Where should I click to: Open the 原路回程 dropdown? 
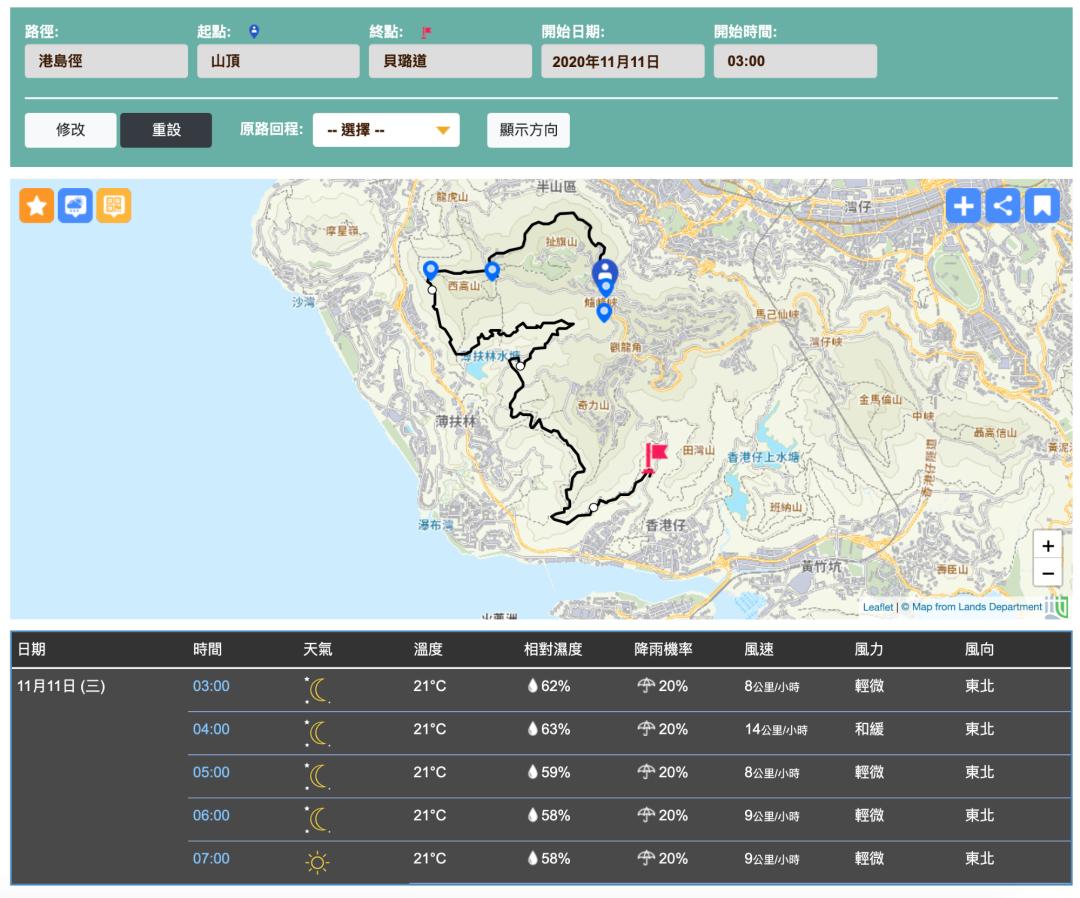point(386,130)
